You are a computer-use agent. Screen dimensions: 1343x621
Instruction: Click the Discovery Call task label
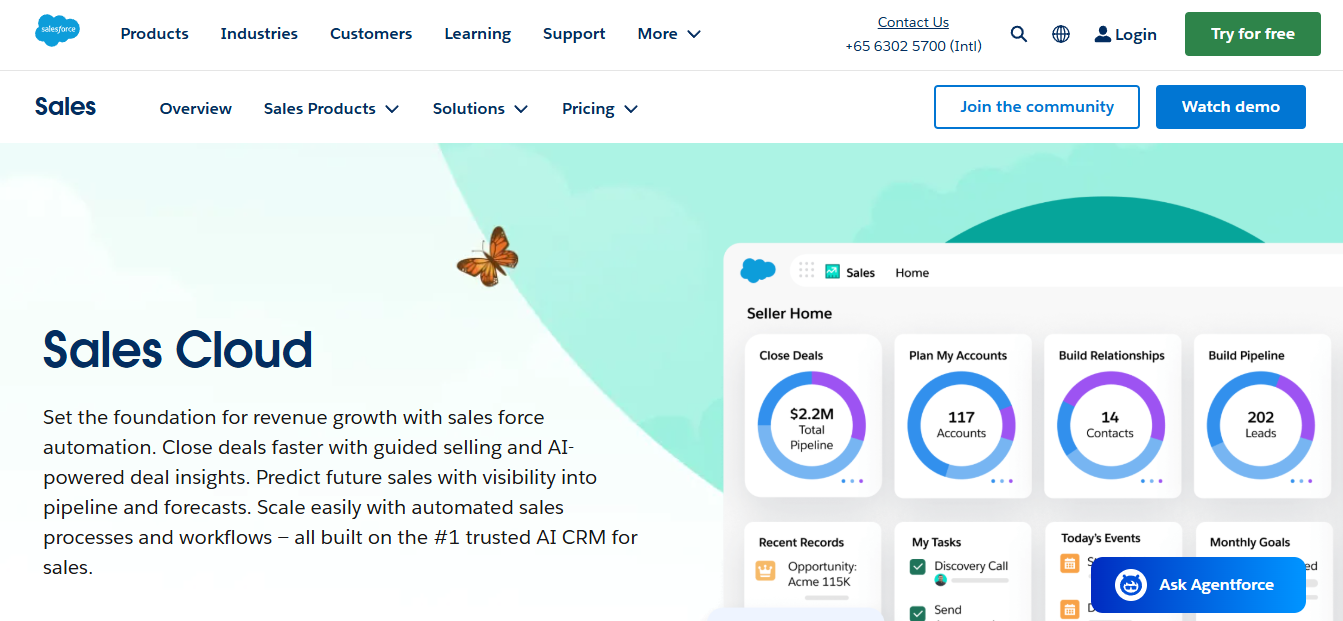pos(971,566)
